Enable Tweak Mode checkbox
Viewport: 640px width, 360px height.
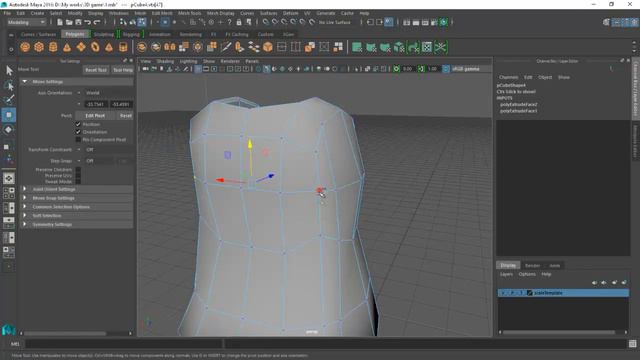[x=78, y=182]
